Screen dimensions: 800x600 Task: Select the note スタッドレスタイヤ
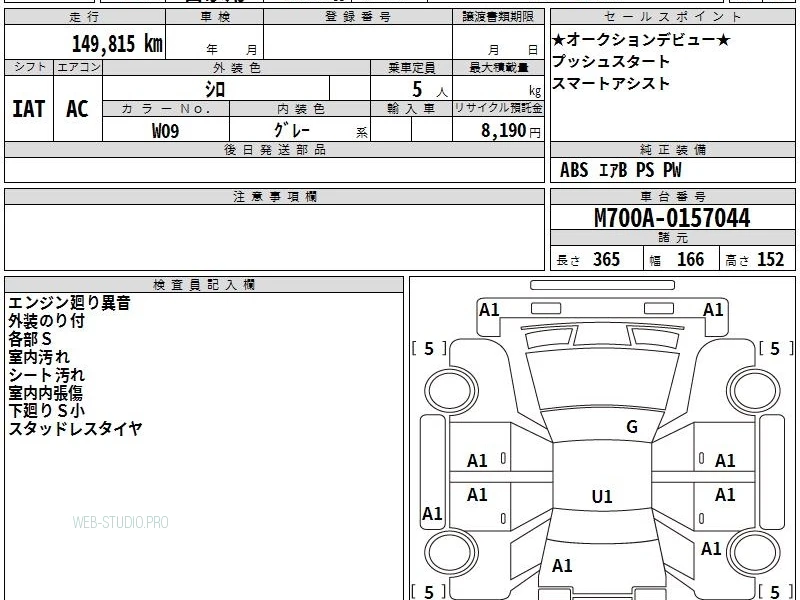click(x=75, y=429)
